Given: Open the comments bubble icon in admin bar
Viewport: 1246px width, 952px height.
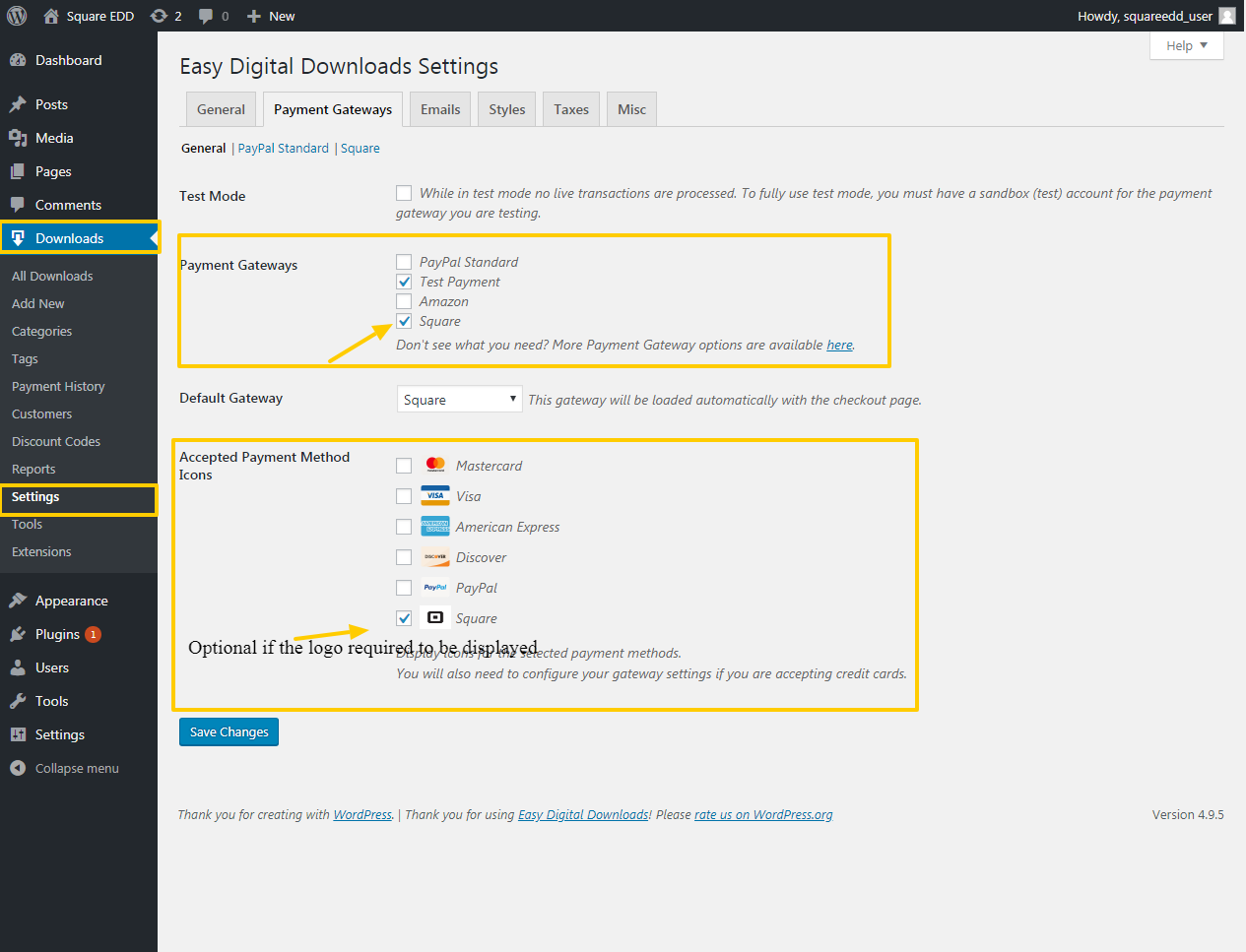Looking at the screenshot, I should pyautogui.click(x=206, y=16).
